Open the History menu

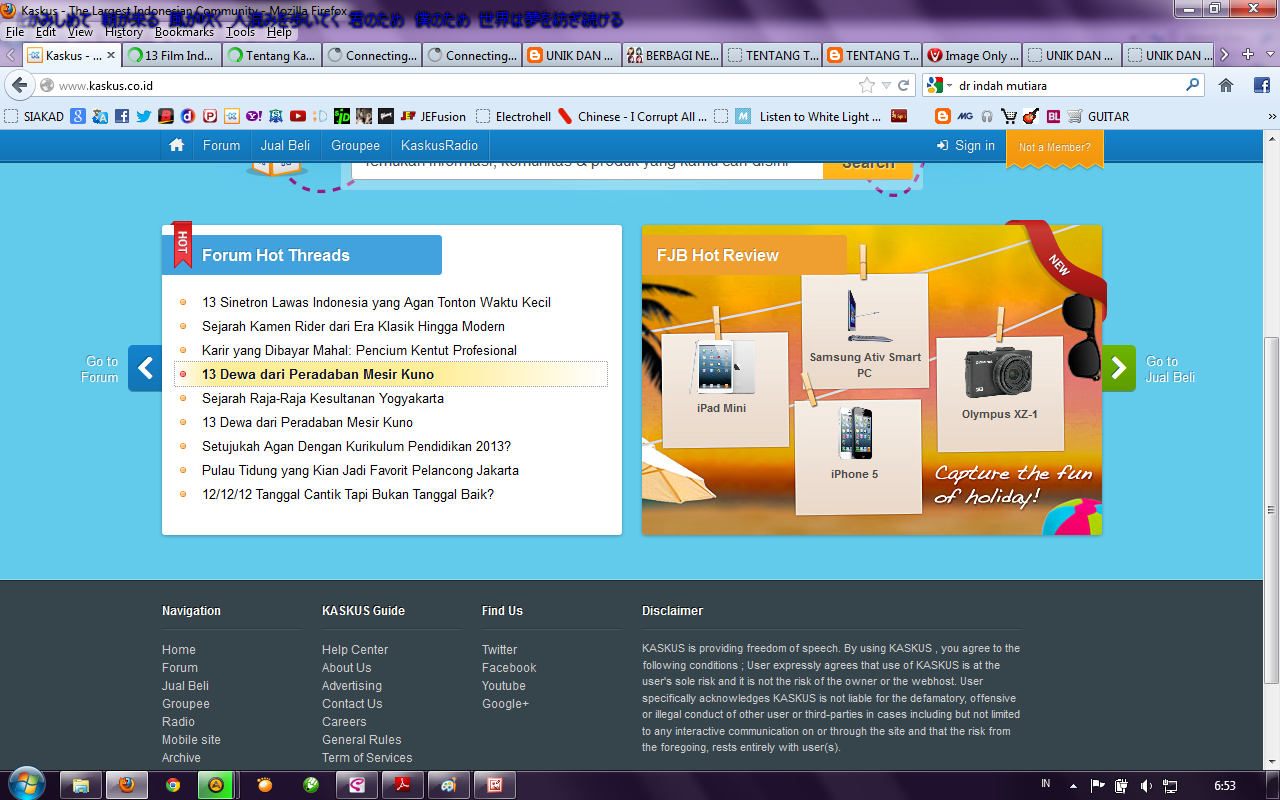coord(124,32)
